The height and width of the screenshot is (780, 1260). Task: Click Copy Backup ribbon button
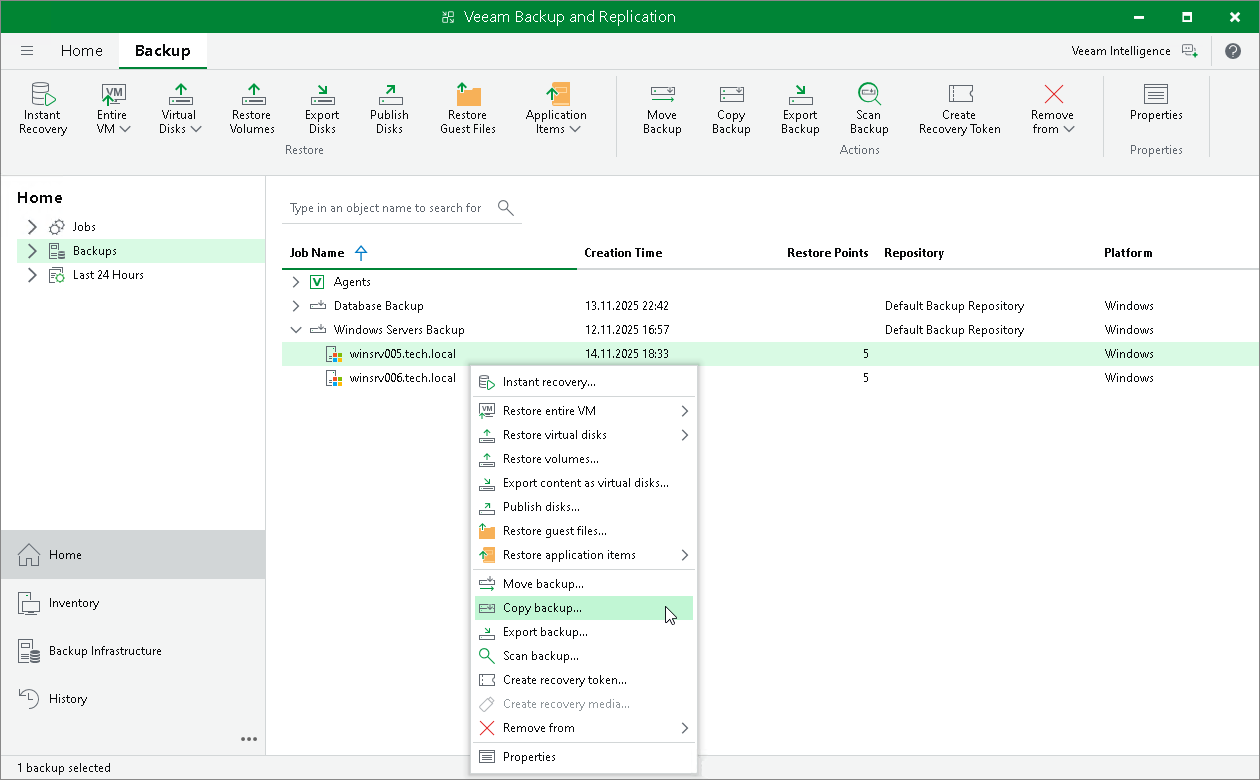coord(731,108)
